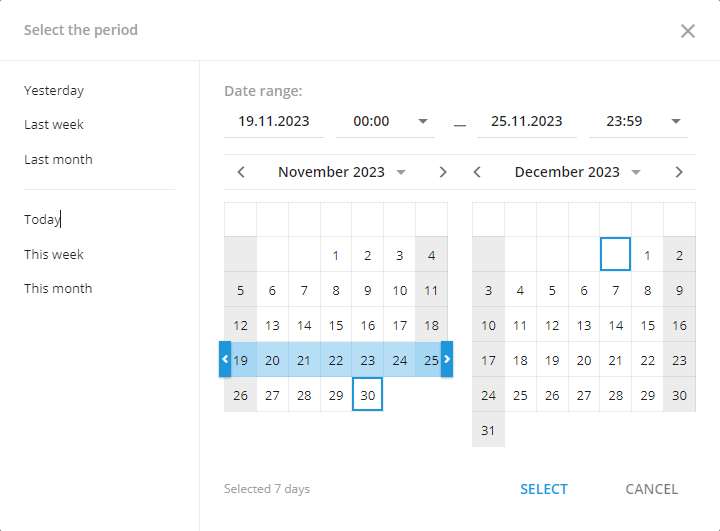This screenshot has width=720, height=531.
Task: Go to previous month before November 2023
Action: point(241,172)
